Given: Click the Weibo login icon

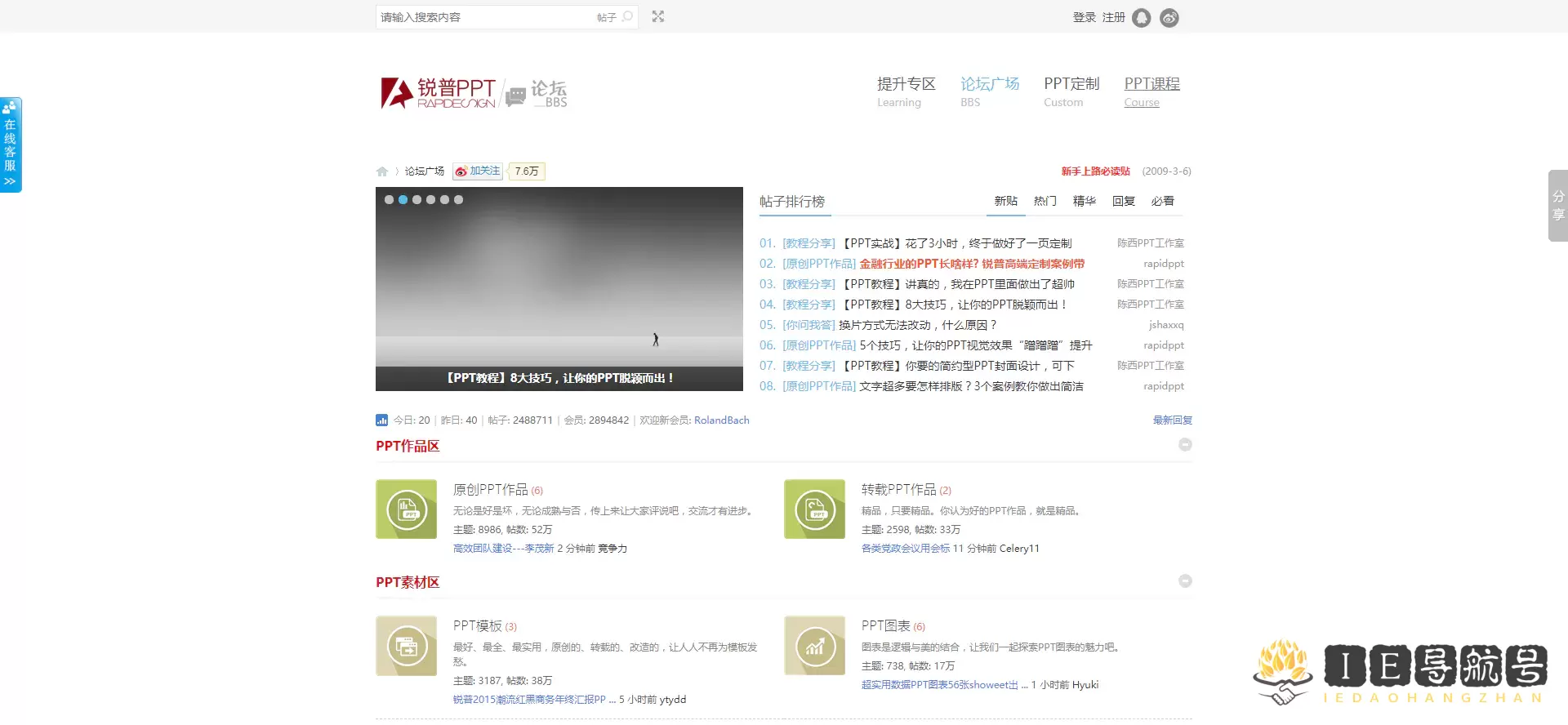Looking at the screenshot, I should 1169,17.
